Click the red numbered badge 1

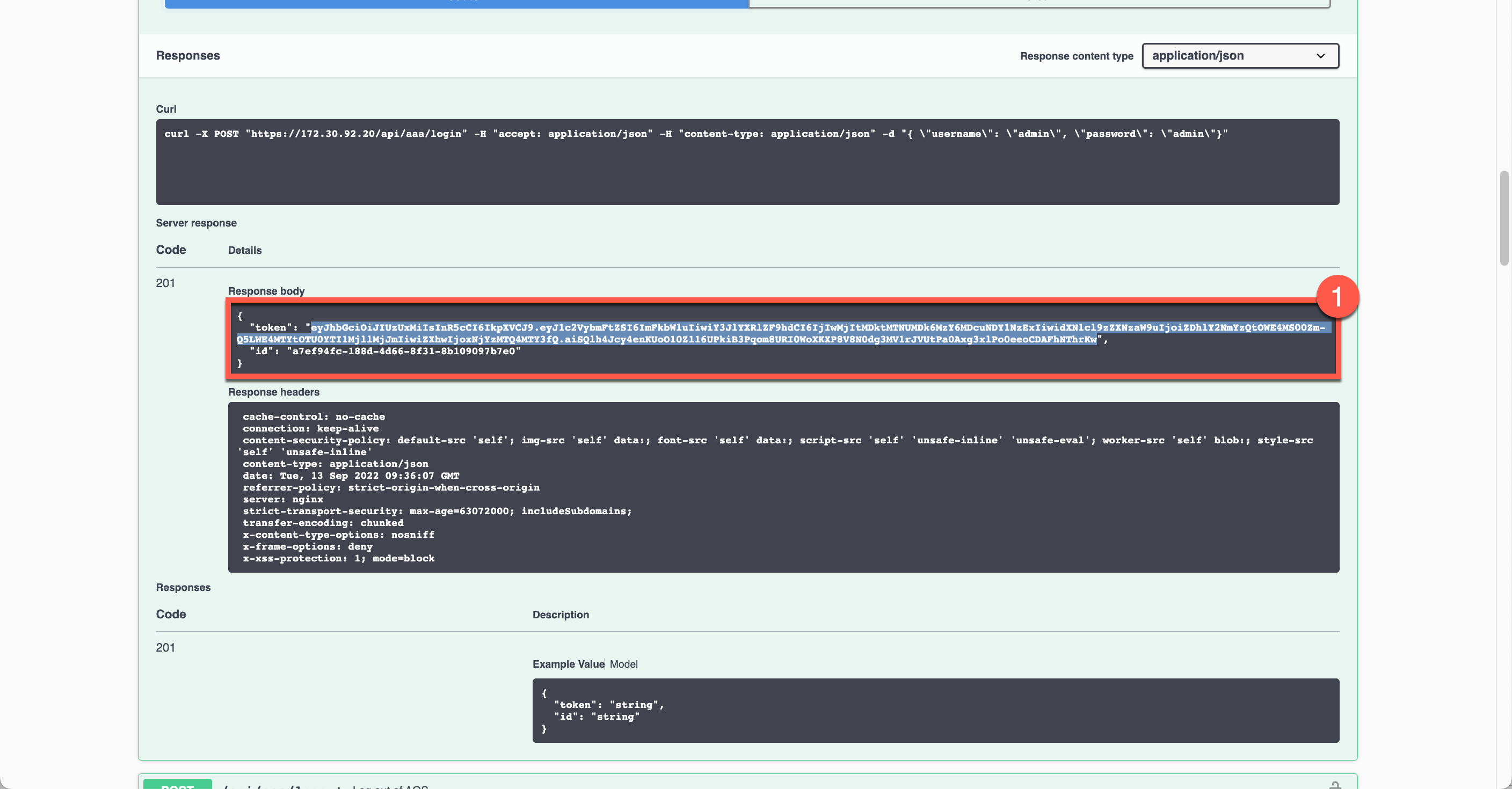1336,297
